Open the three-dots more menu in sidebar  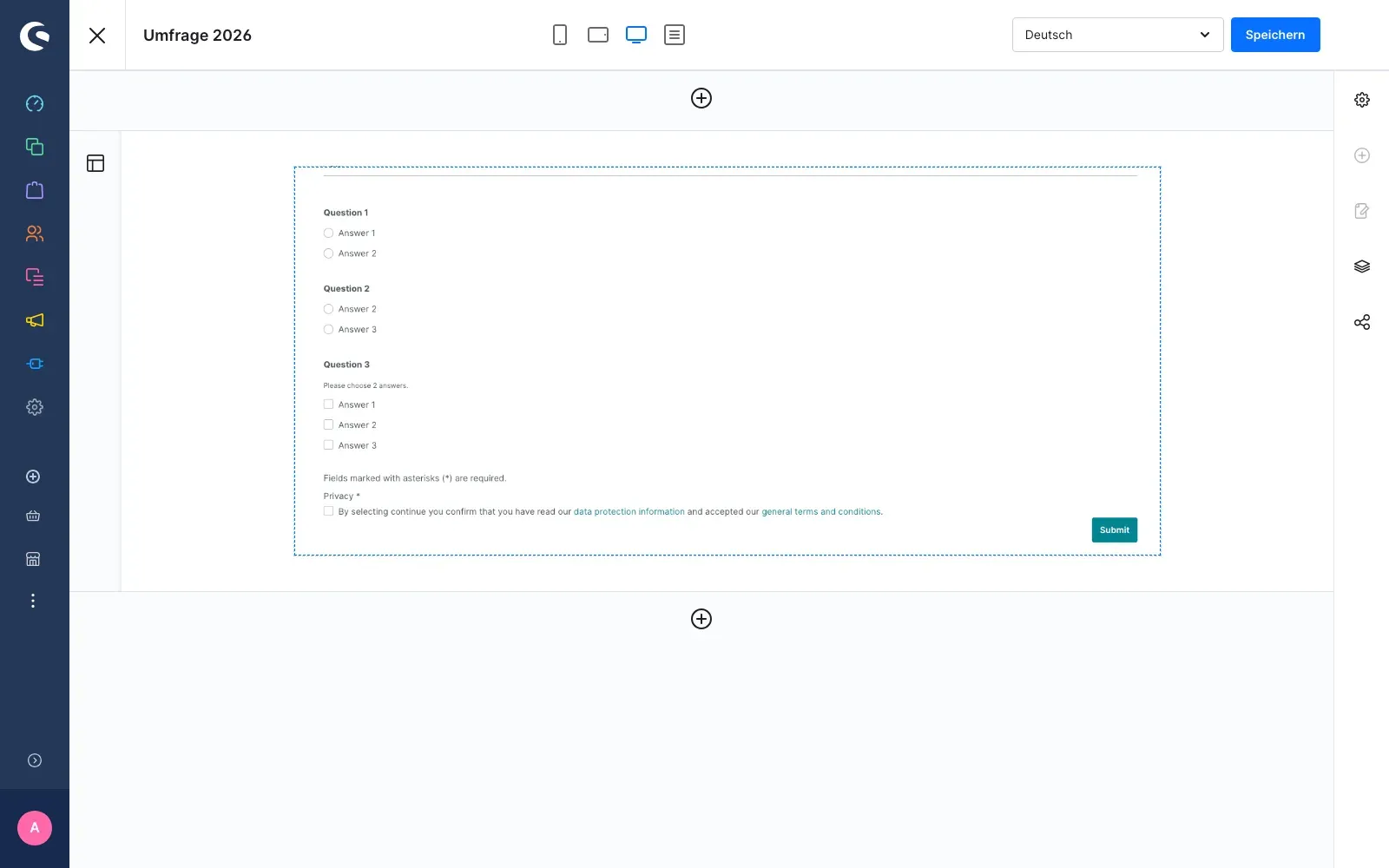coord(33,601)
